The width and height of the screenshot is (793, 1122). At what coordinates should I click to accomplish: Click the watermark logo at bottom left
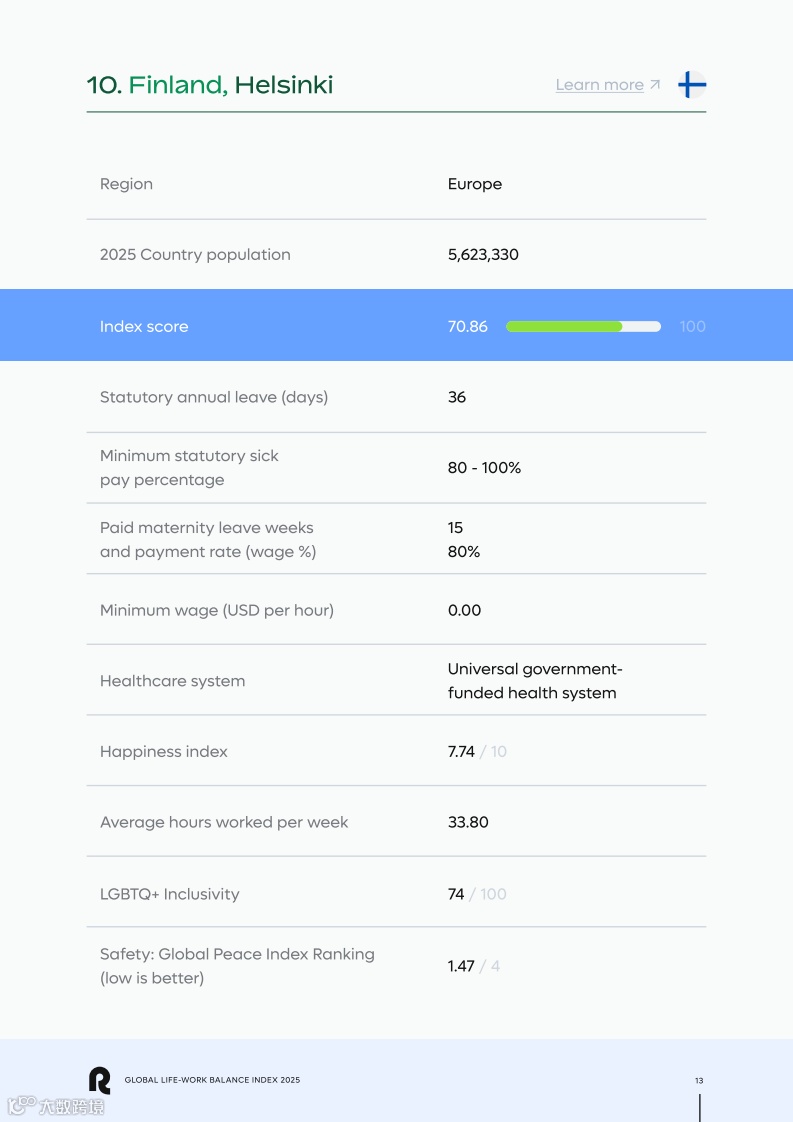pyautogui.click(x=56, y=1106)
